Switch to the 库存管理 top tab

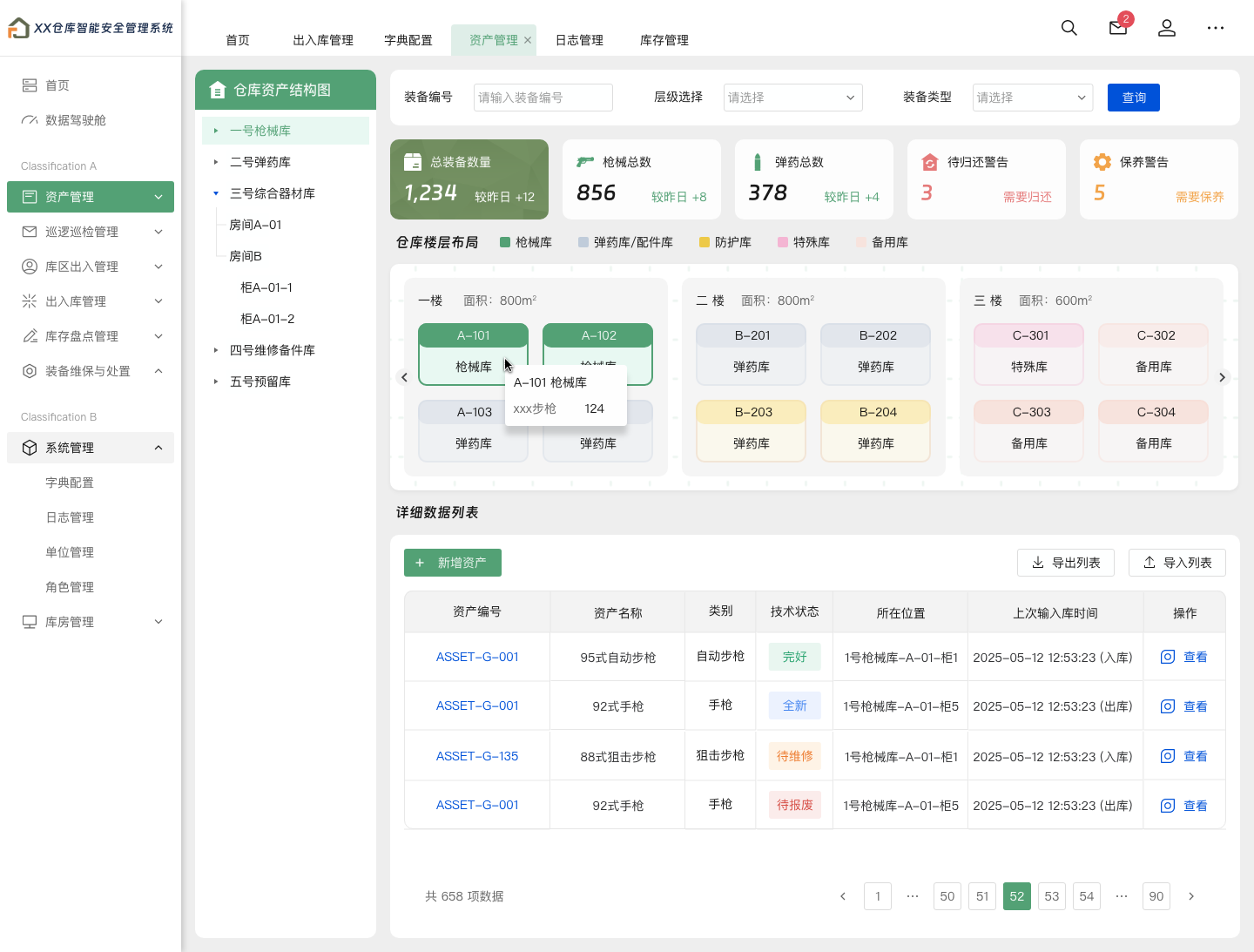(664, 40)
